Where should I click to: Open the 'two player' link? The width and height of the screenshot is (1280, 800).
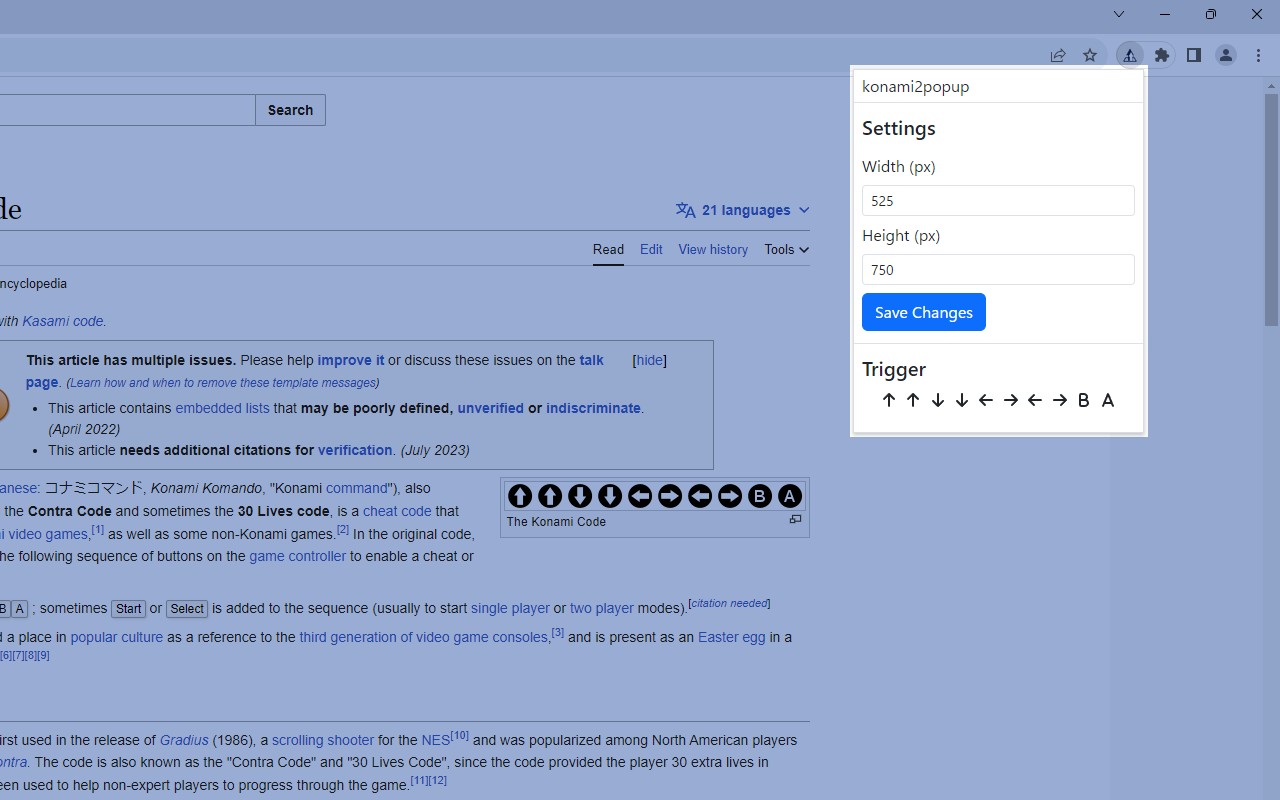tap(602, 608)
